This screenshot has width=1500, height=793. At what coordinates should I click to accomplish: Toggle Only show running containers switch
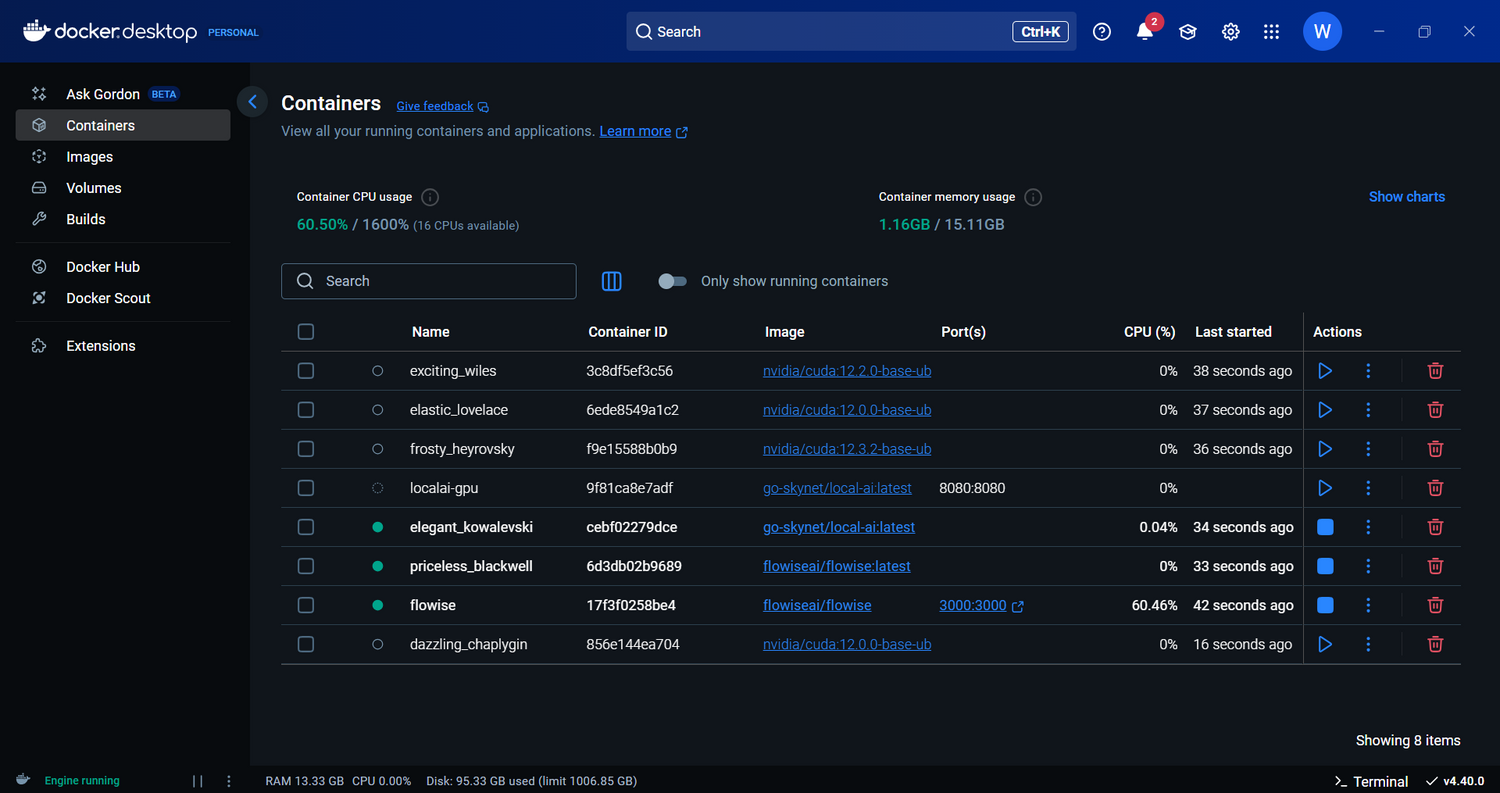click(x=672, y=281)
